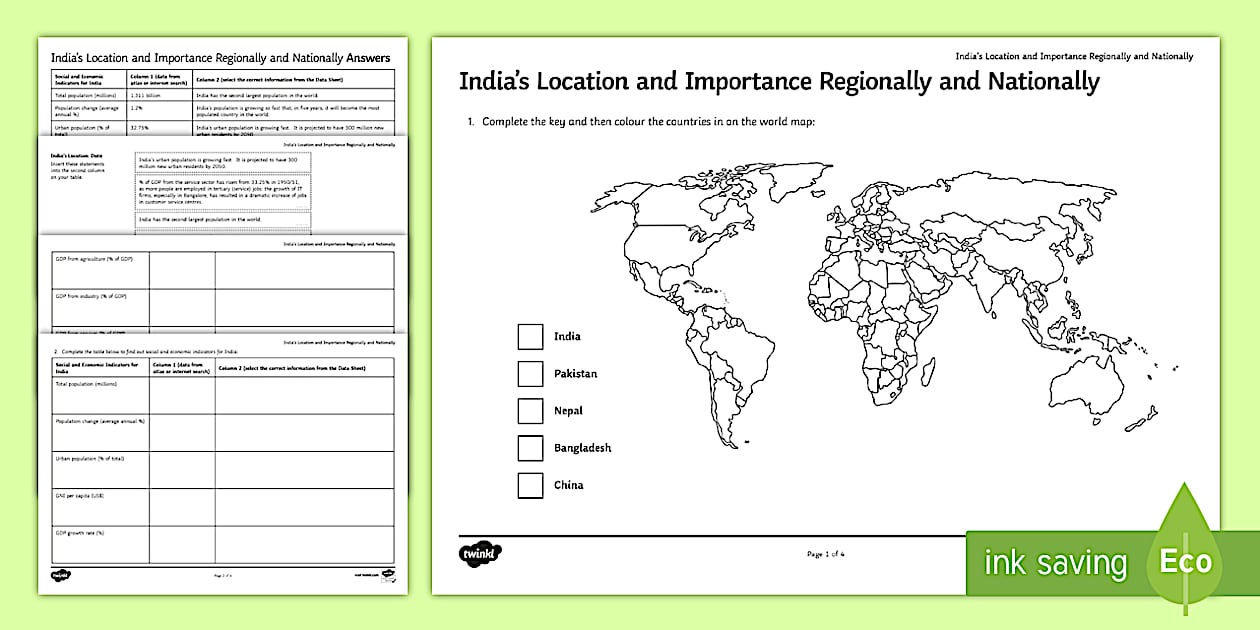Check the Pakistan box in the key
The width and height of the screenshot is (1260, 630).
(x=529, y=374)
